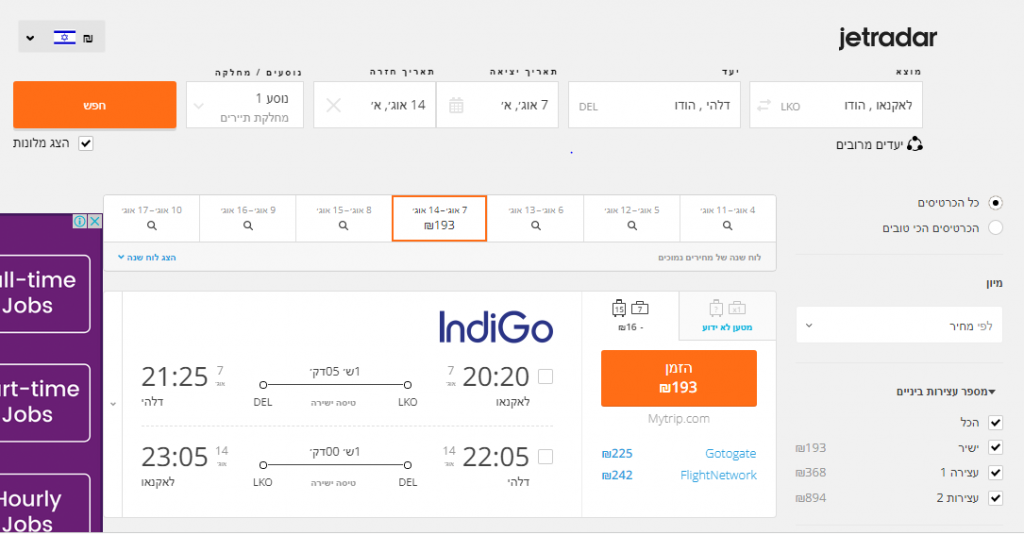Close the advertisement with X icon
1024x535 pixels.
point(94,221)
